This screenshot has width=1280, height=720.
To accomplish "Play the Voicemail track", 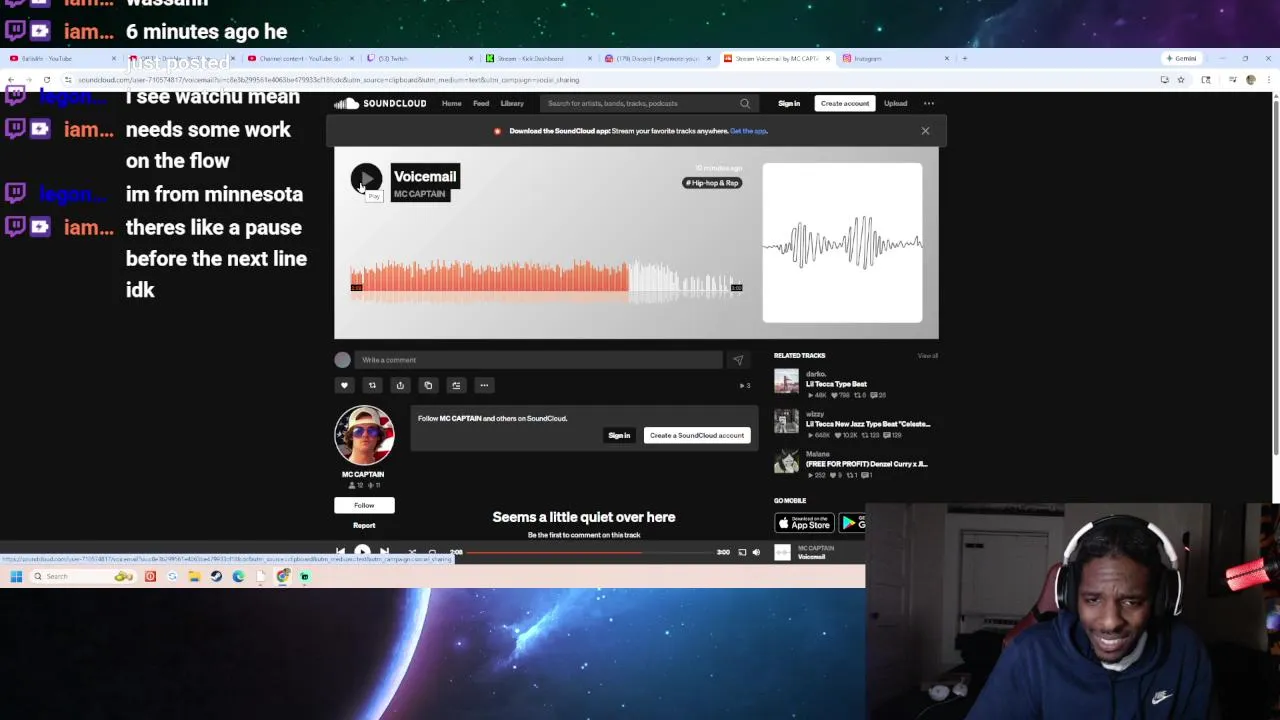I will pyautogui.click(x=366, y=179).
